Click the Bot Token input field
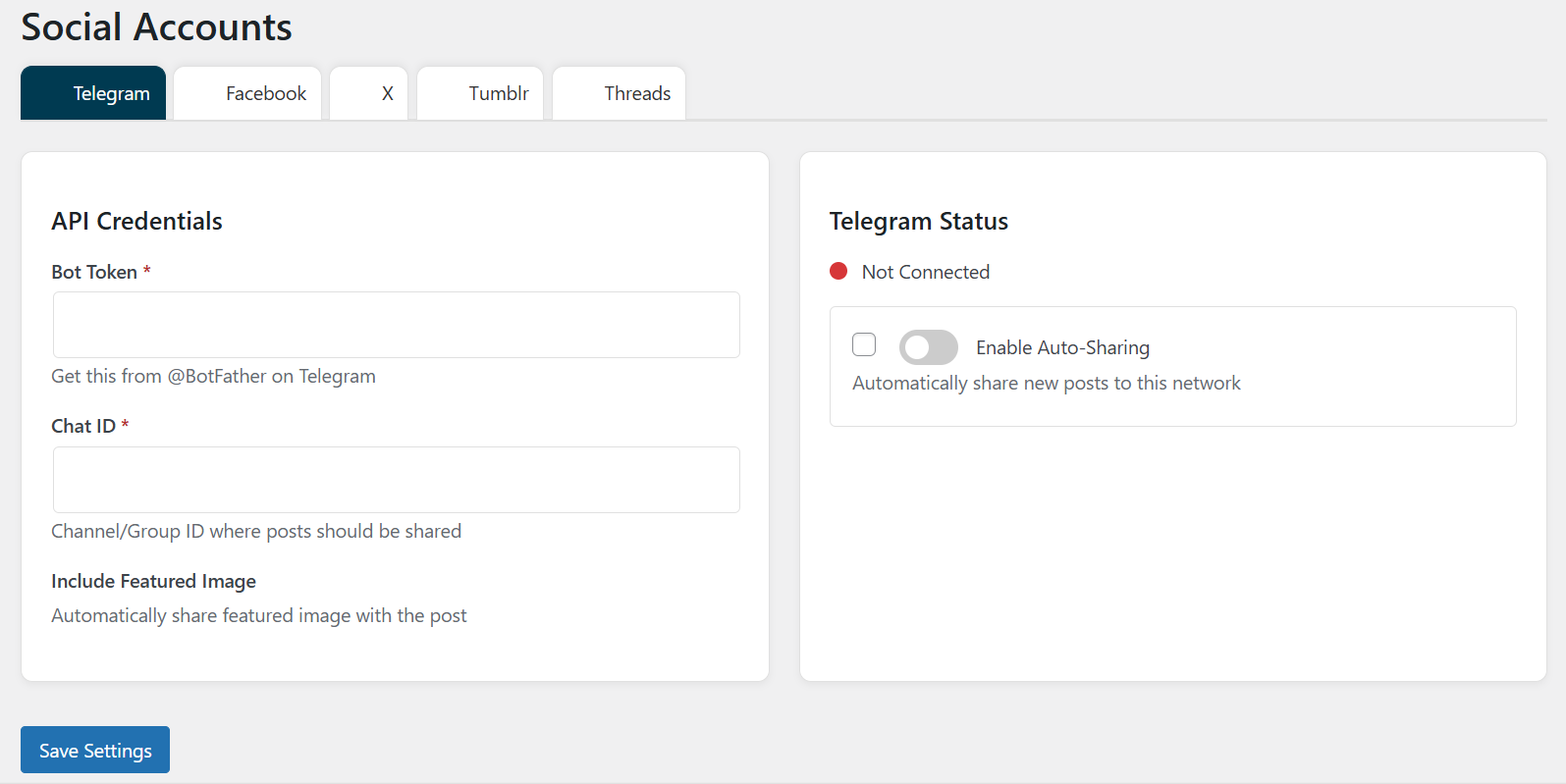 pos(396,325)
